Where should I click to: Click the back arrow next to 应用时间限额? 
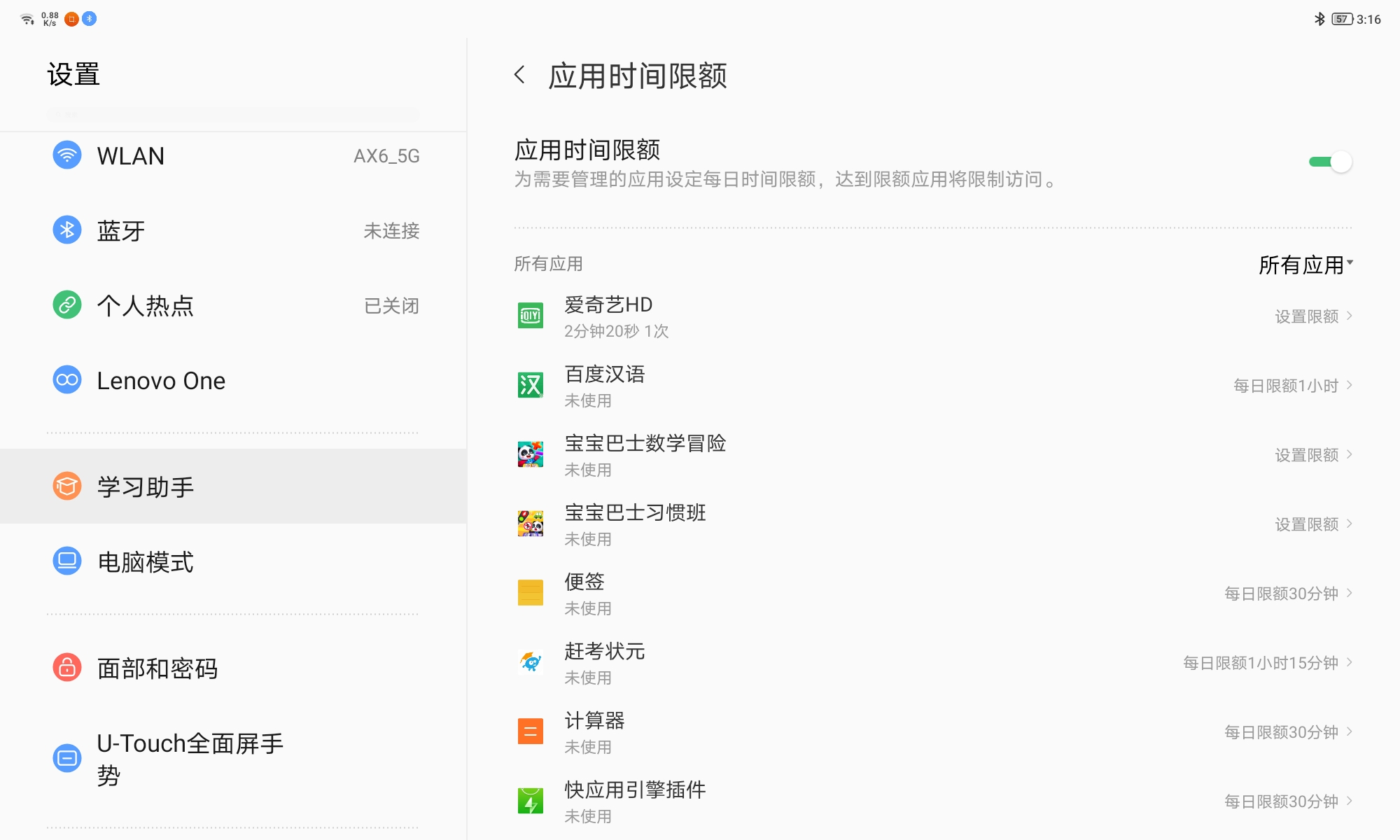coord(521,75)
